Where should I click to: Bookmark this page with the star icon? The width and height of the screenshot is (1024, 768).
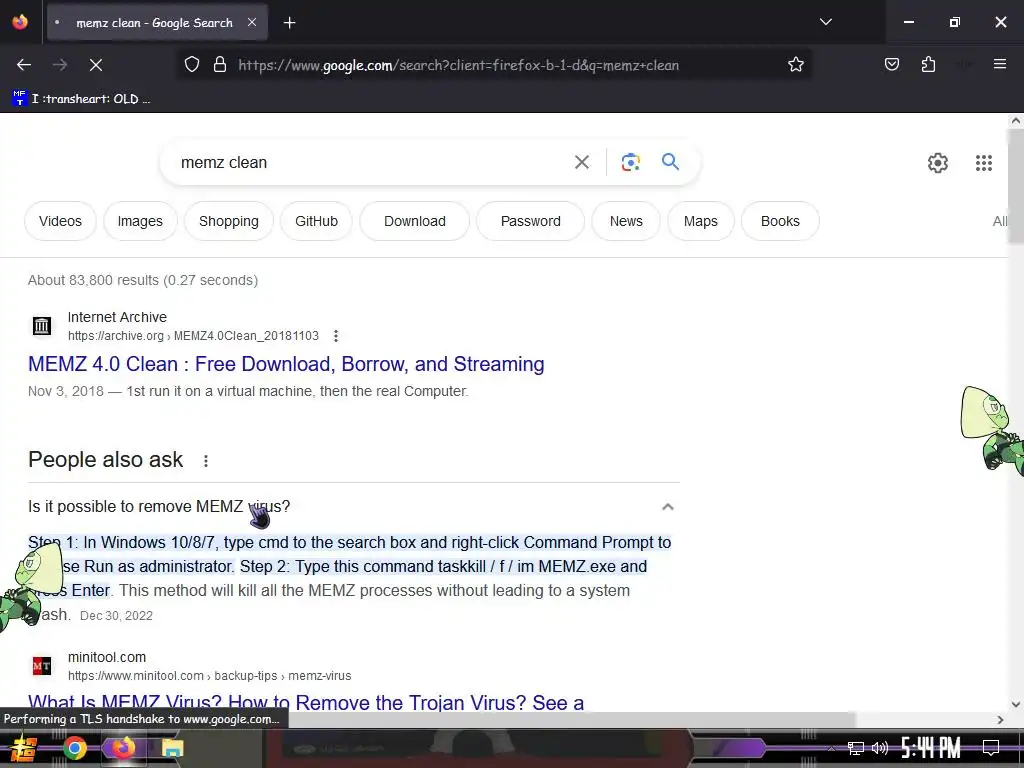click(x=795, y=65)
